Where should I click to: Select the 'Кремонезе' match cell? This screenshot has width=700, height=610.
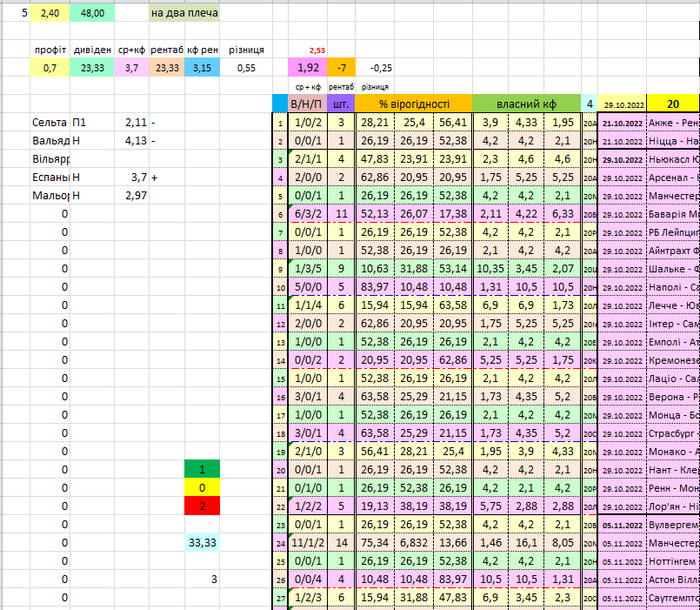(x=673, y=360)
